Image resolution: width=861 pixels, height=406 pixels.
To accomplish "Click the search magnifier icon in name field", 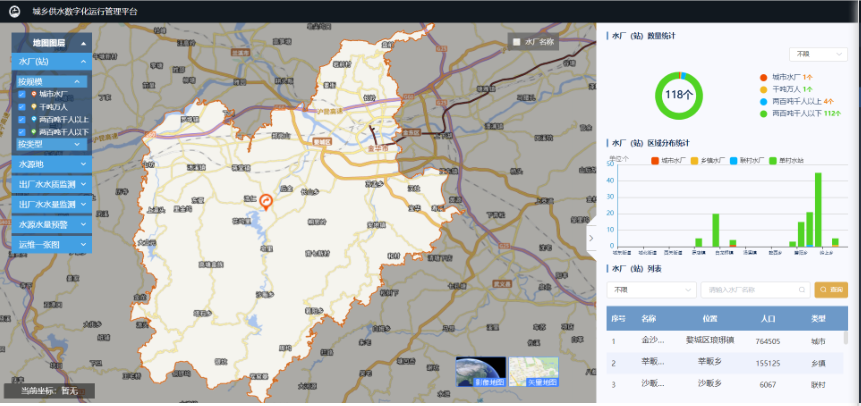I will pos(802,290).
